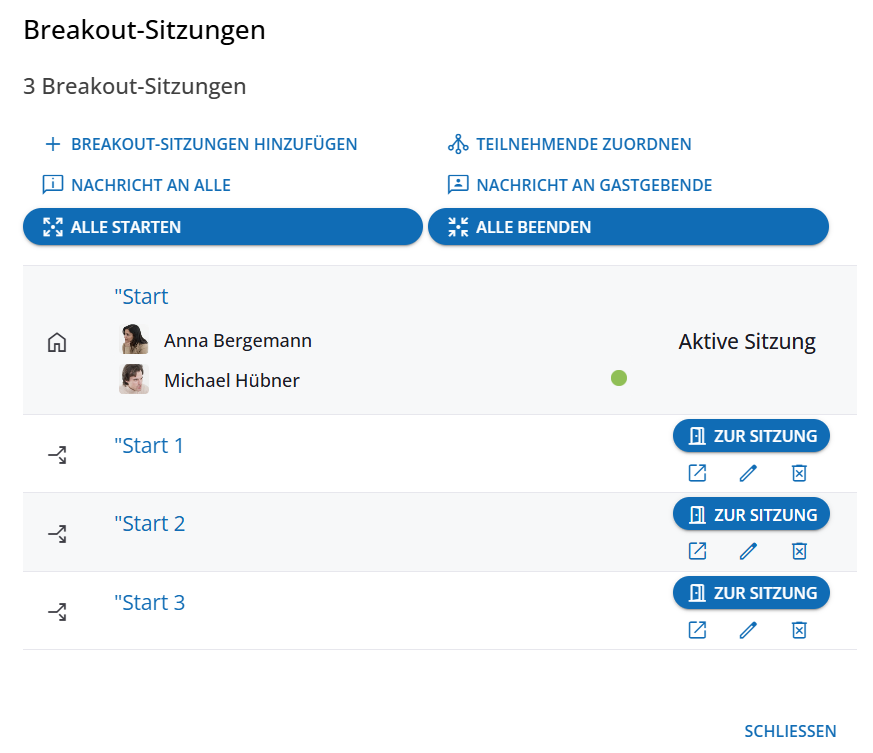
Task: Send NACHRICHT AN ALLE message
Action: pyautogui.click(x=136, y=185)
